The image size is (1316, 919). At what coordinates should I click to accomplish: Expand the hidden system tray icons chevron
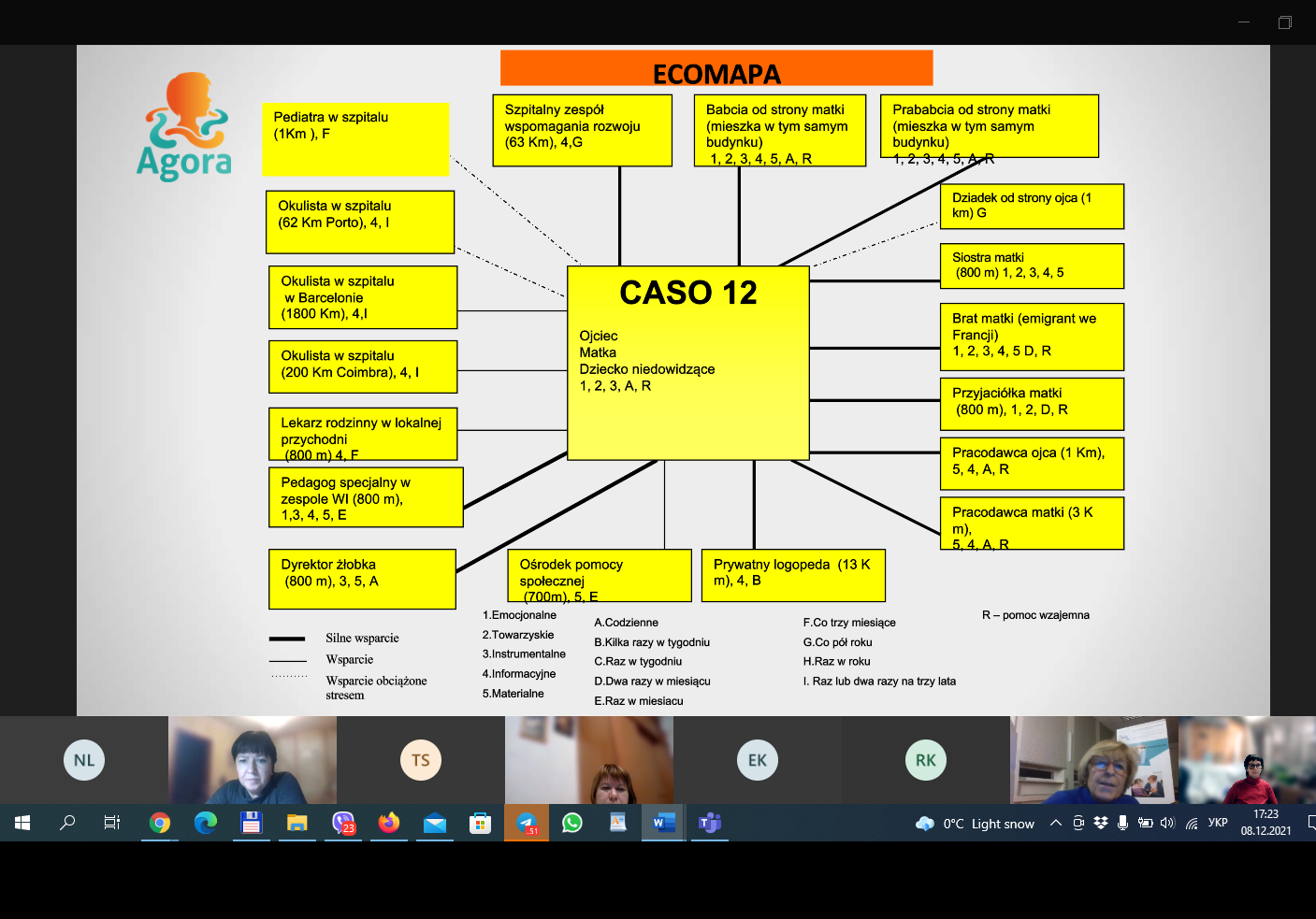[x=1055, y=823]
